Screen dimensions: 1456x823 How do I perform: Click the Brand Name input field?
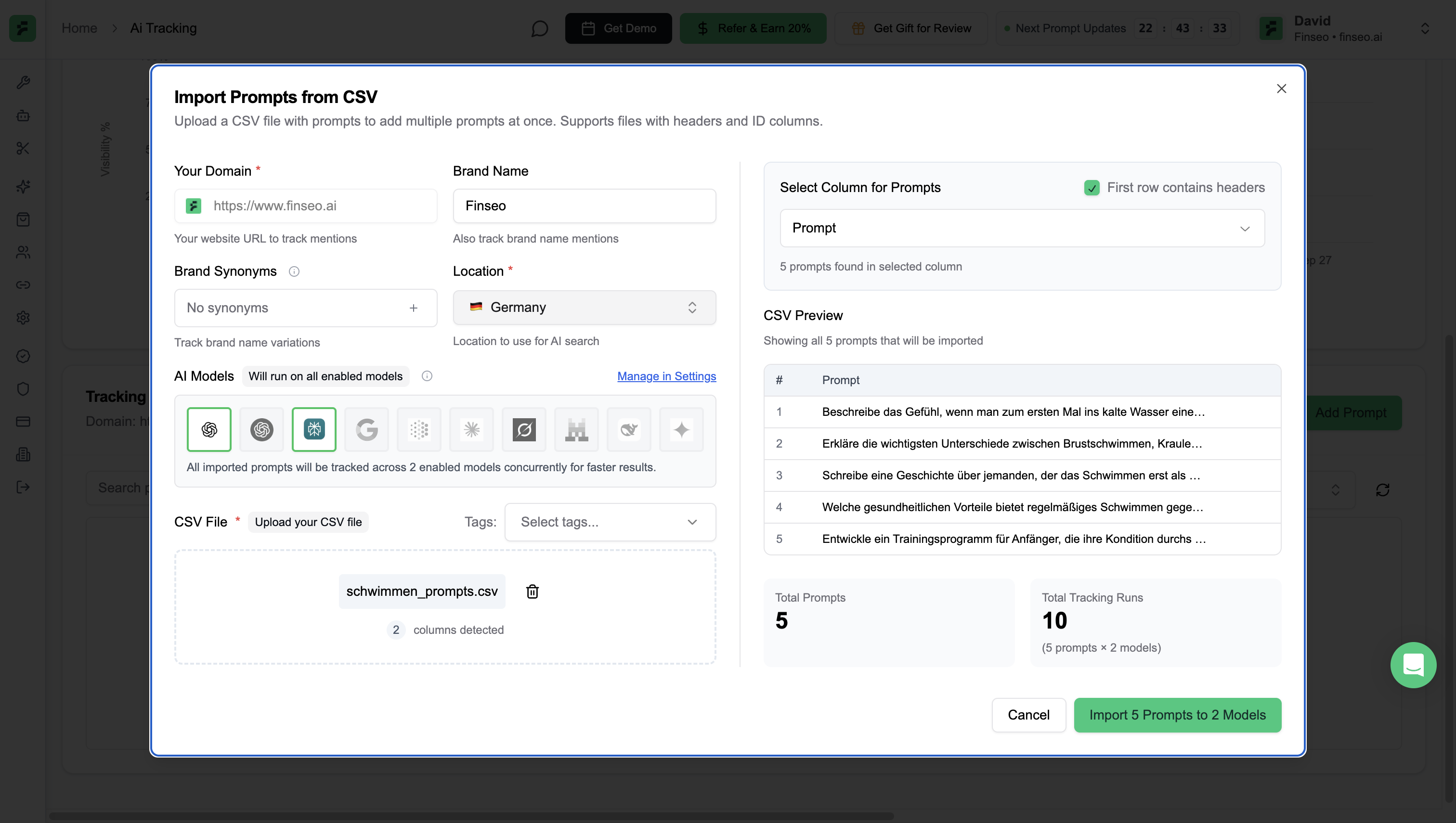(584, 206)
